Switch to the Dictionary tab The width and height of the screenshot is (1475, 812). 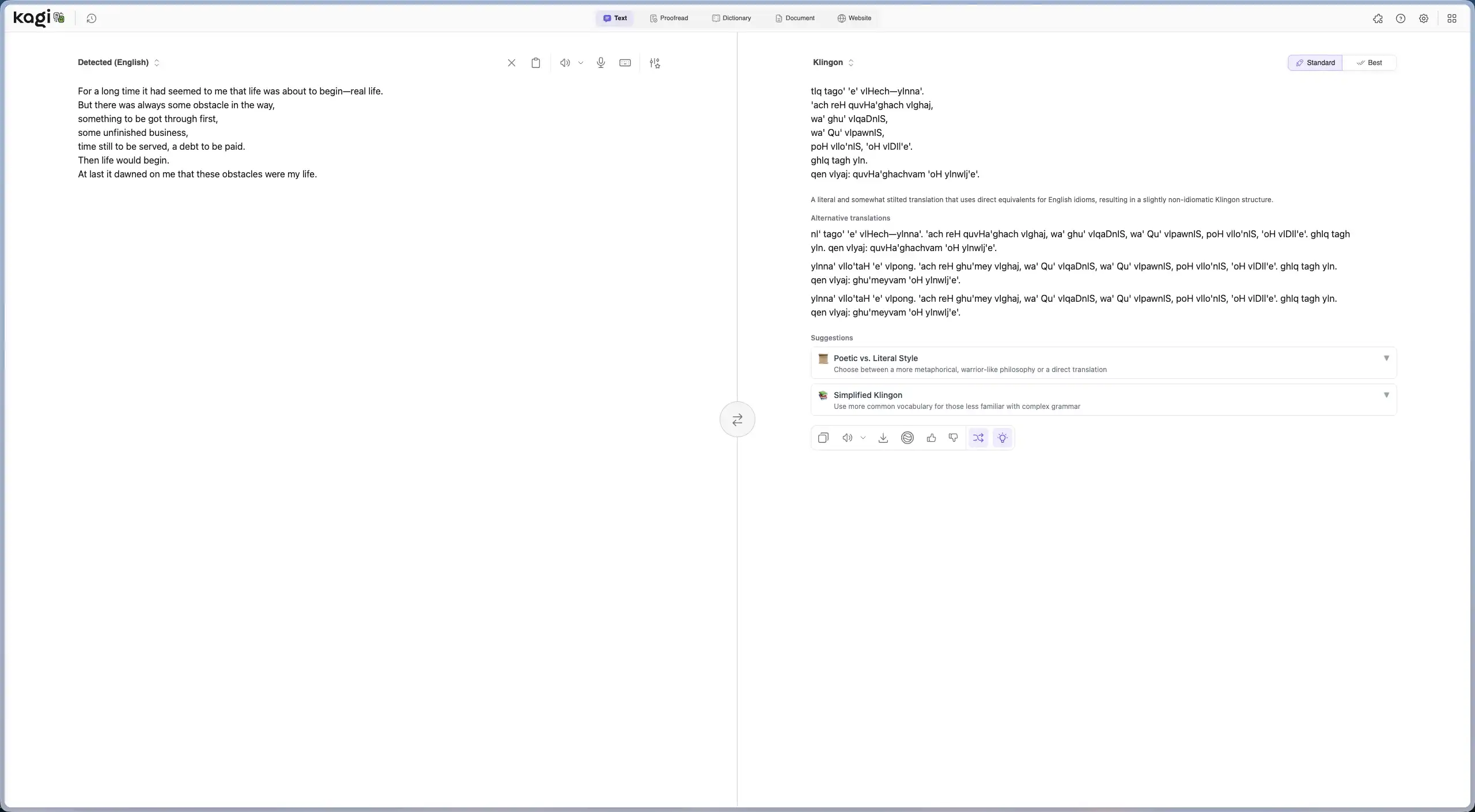tap(731, 18)
